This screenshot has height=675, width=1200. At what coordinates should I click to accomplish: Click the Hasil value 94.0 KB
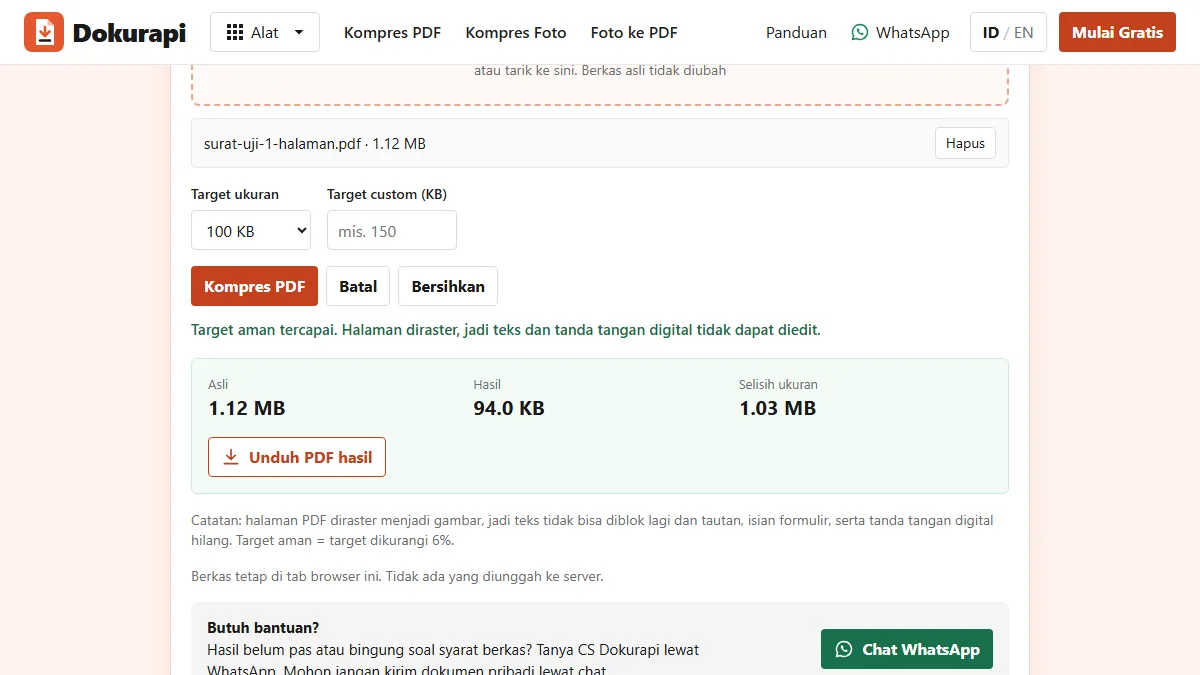pyautogui.click(x=509, y=408)
